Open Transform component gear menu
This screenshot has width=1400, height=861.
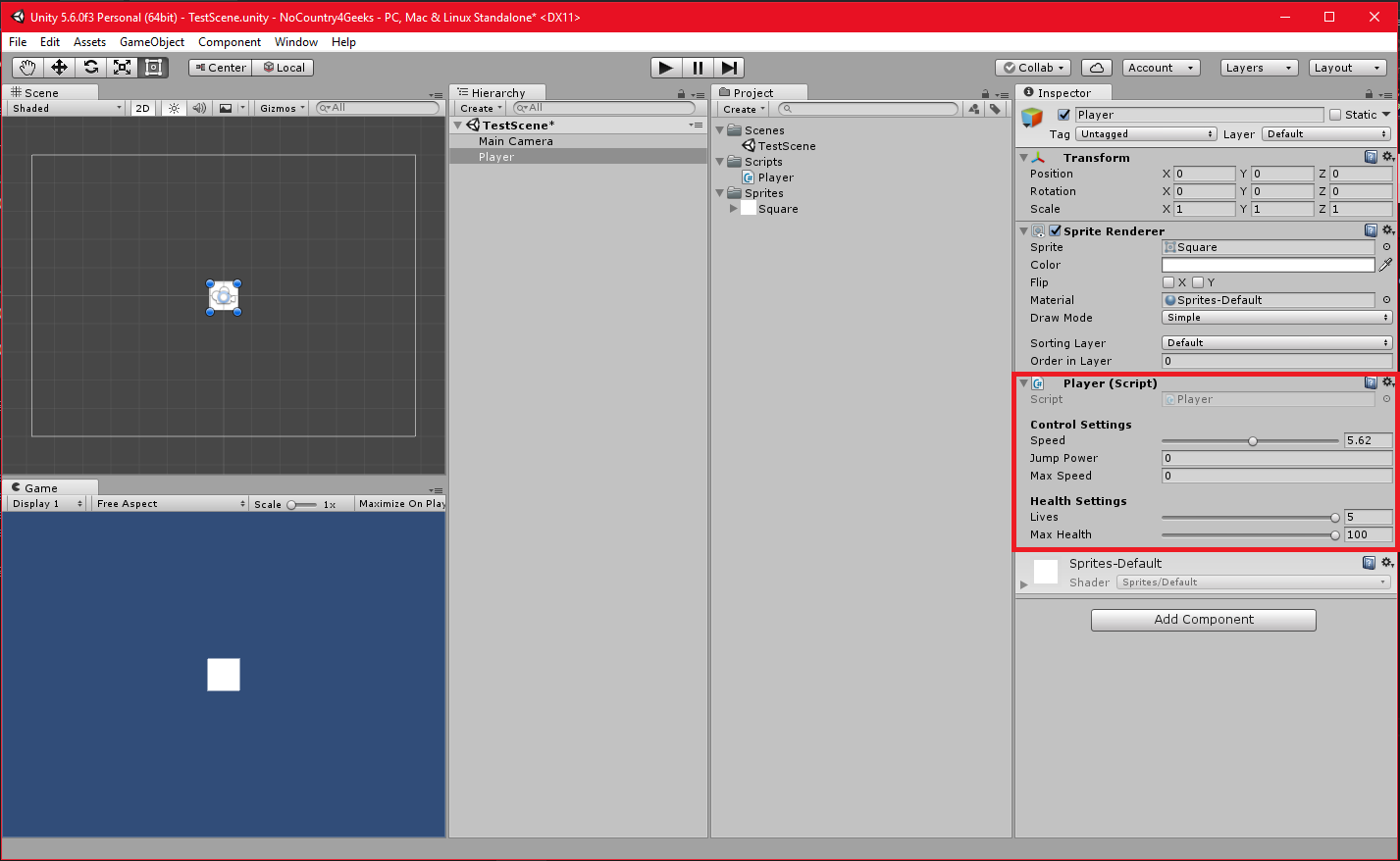[1387, 157]
